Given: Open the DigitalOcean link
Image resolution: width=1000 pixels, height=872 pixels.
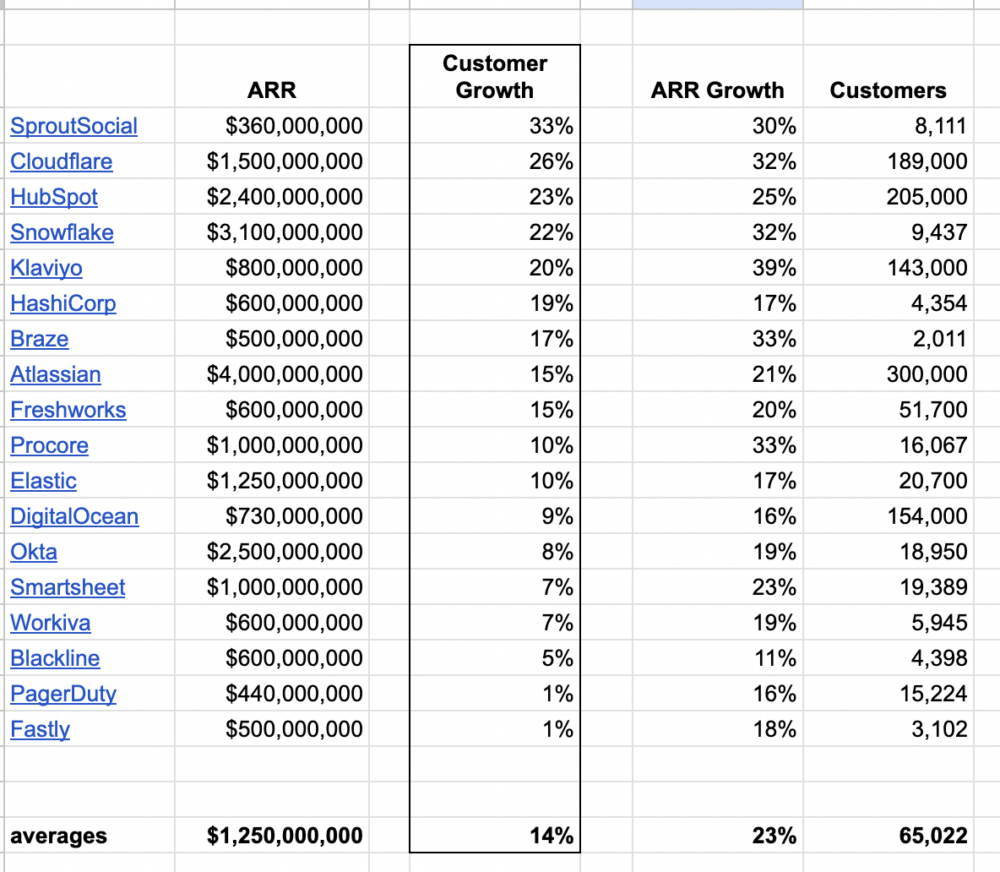Looking at the screenshot, I should [x=74, y=516].
